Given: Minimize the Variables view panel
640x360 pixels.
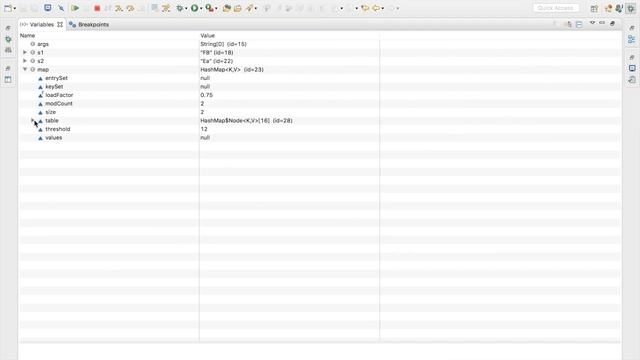Looking at the screenshot, I should click(602, 23).
